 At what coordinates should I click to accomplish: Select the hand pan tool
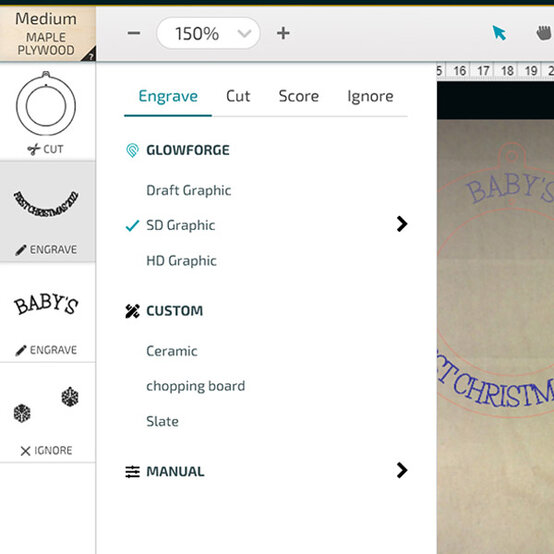[544, 33]
